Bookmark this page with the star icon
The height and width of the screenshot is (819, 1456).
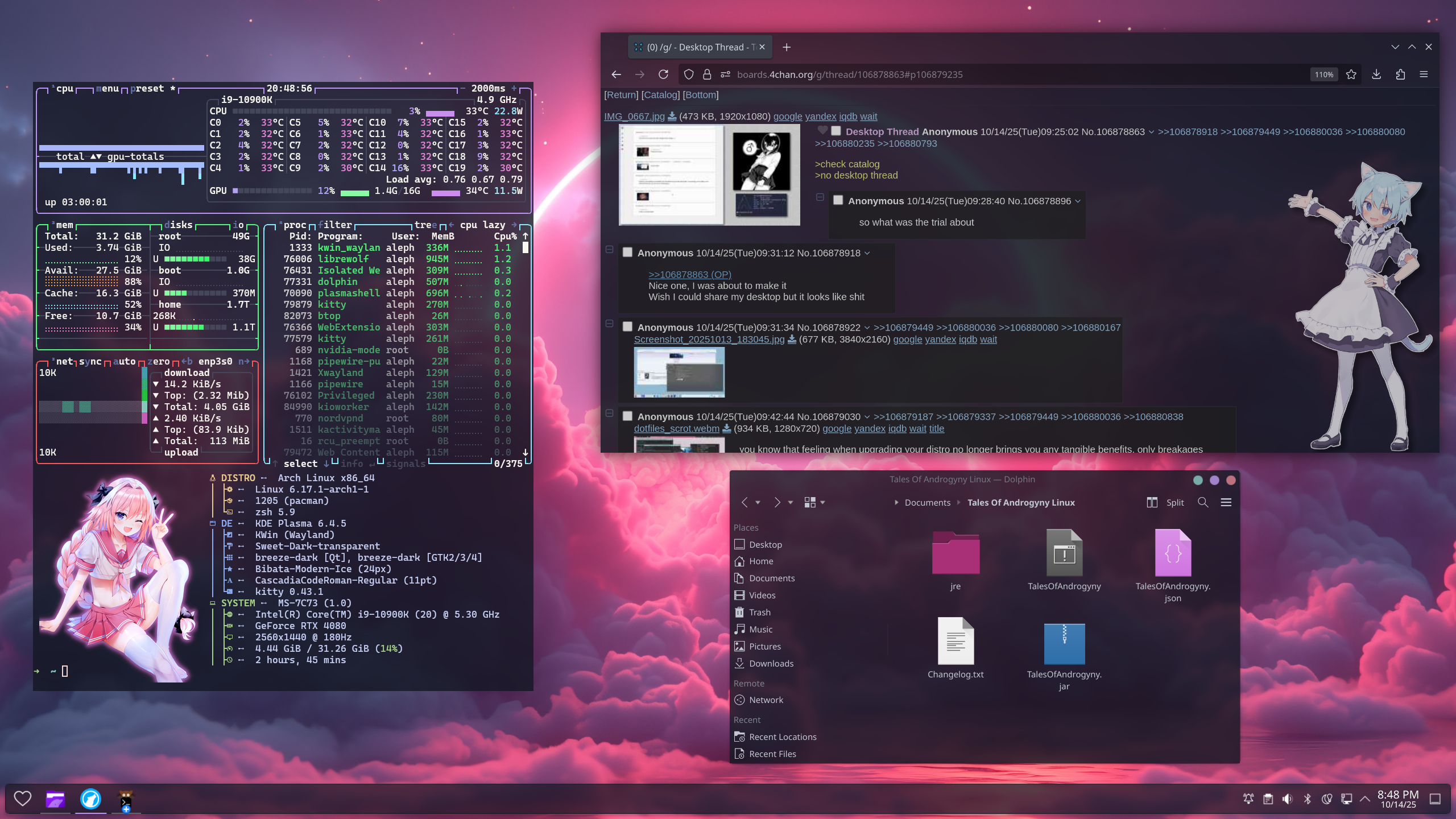pos(1351,75)
